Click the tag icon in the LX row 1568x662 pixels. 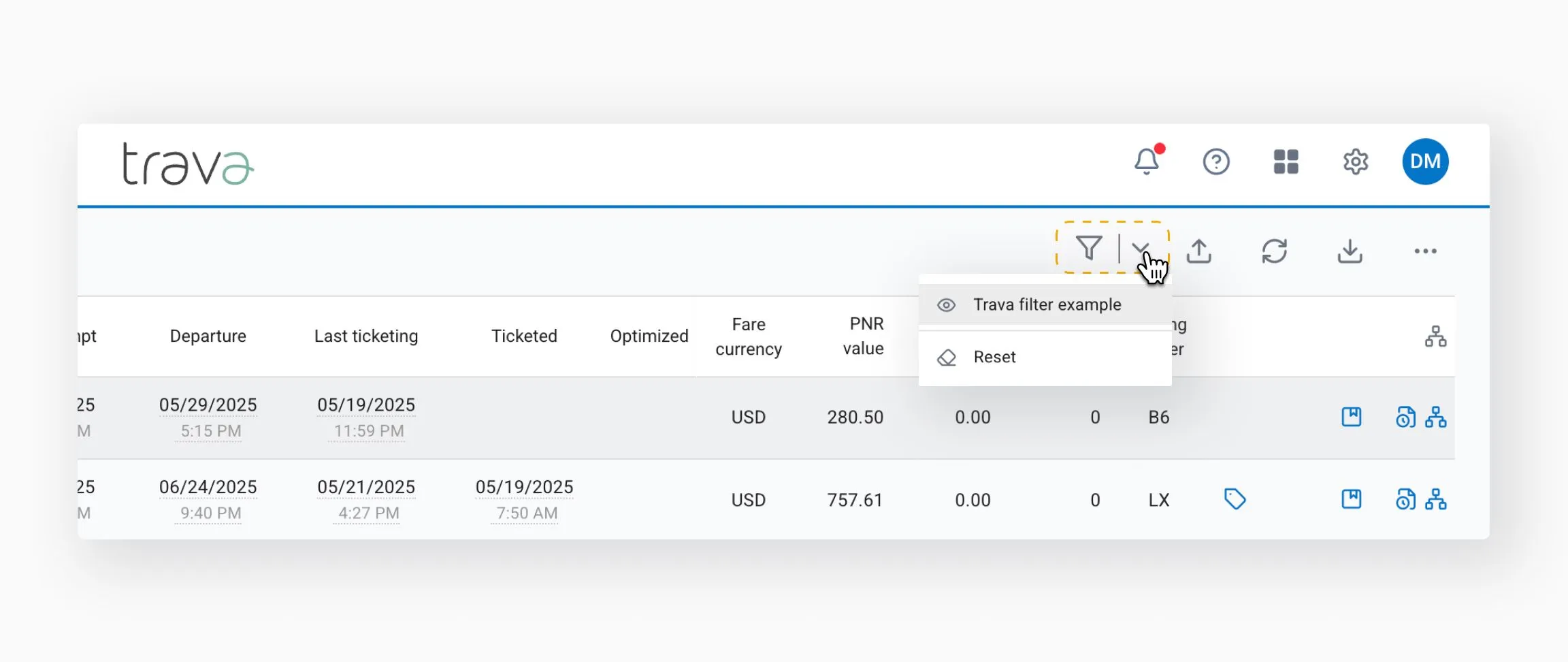1235,499
